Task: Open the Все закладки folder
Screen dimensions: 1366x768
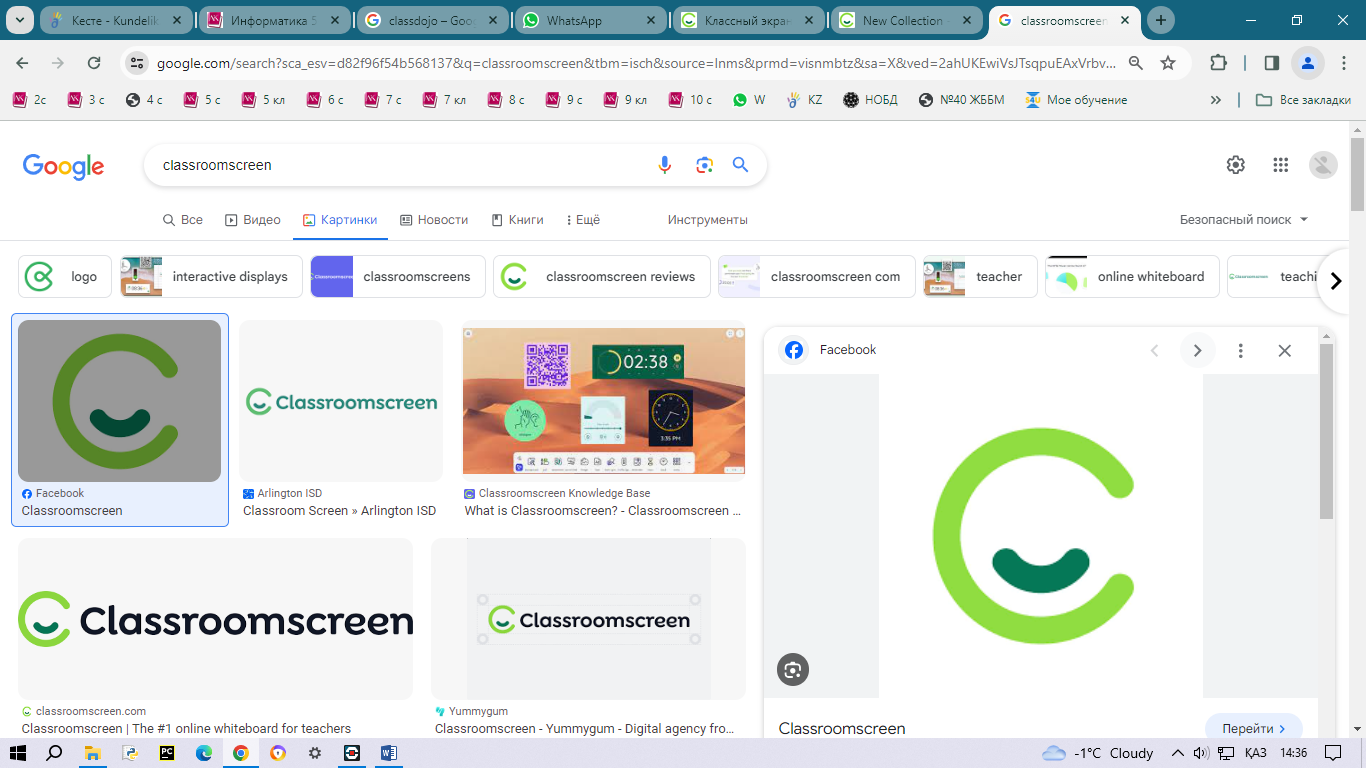Action: (1303, 100)
